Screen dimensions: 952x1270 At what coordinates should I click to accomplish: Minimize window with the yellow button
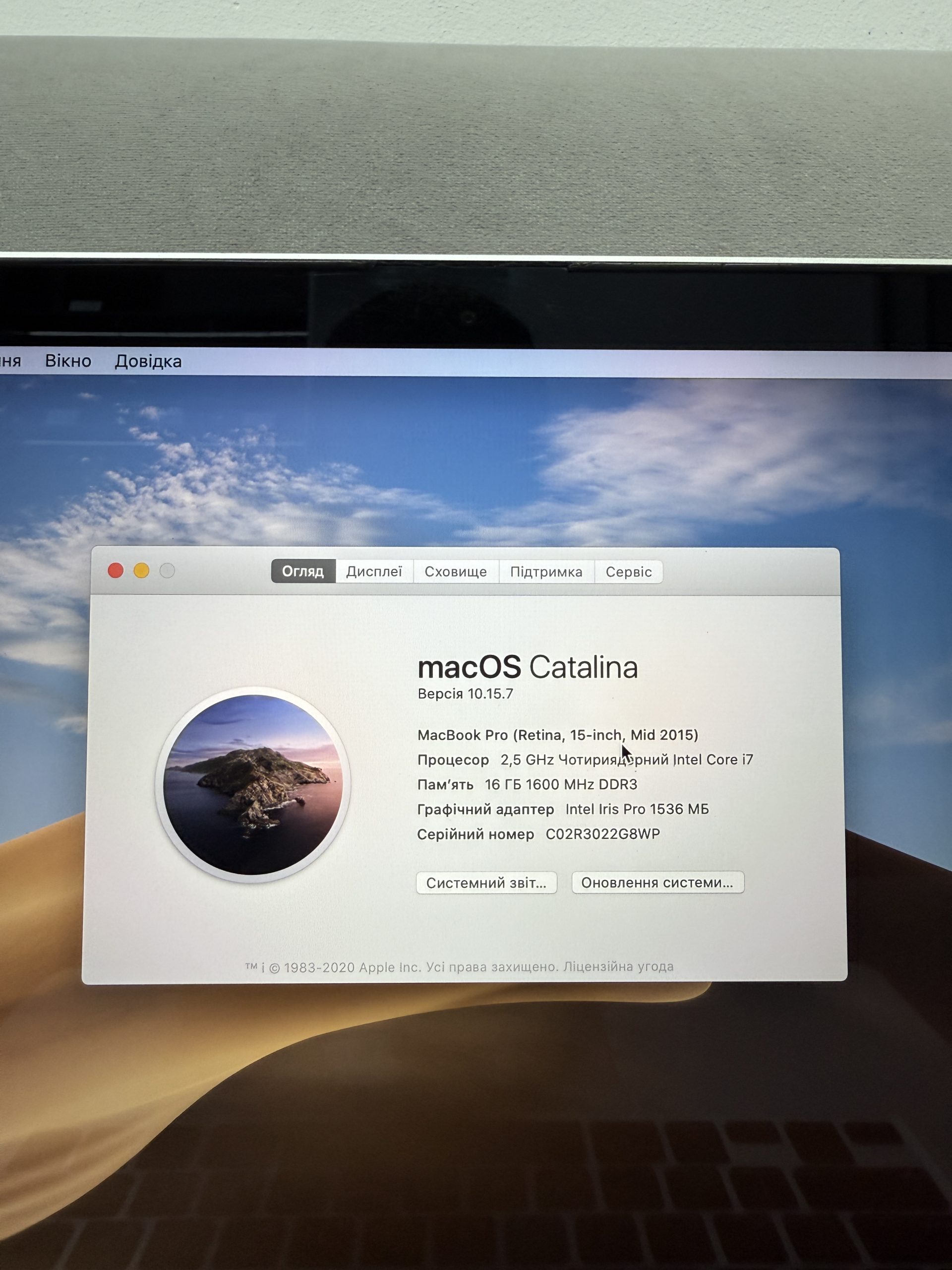coord(142,571)
